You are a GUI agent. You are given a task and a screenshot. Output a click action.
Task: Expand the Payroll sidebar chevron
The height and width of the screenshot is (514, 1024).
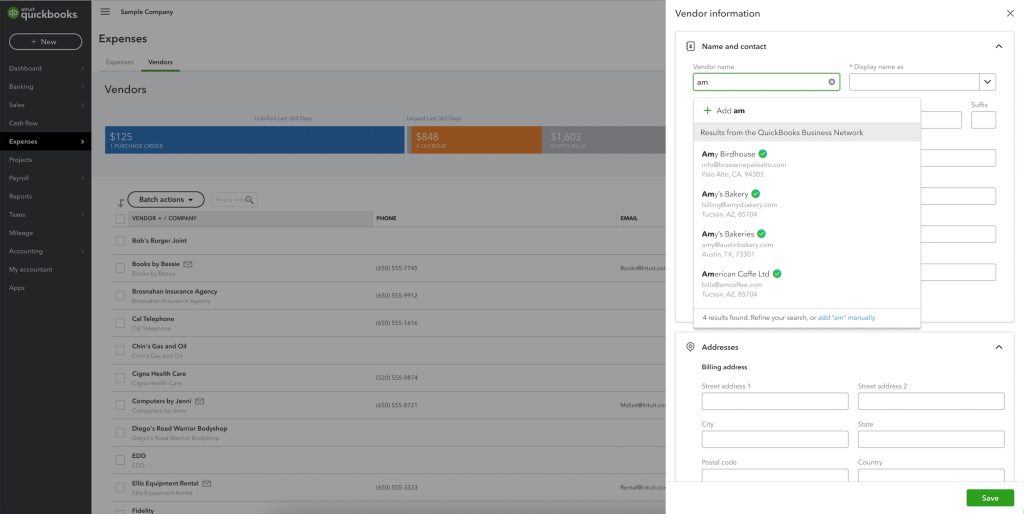(x=82, y=178)
